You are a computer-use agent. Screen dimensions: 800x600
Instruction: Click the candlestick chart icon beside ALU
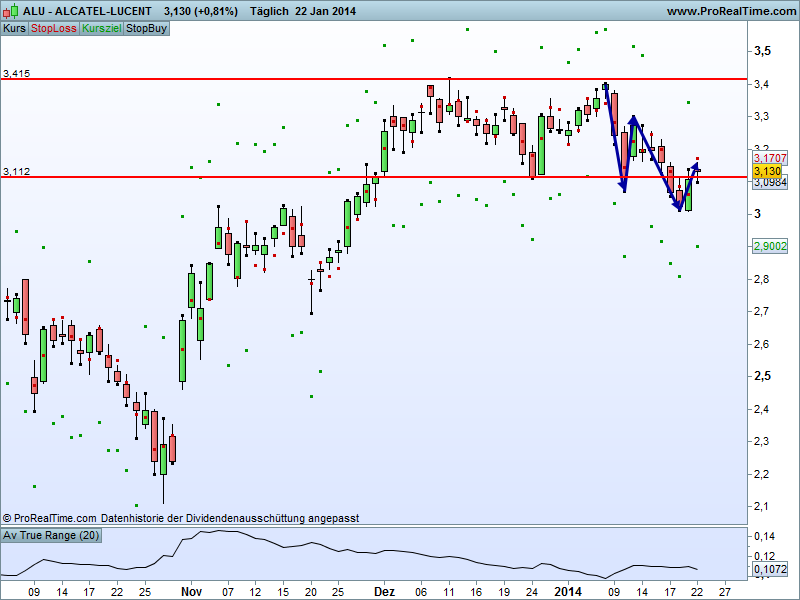[10, 11]
